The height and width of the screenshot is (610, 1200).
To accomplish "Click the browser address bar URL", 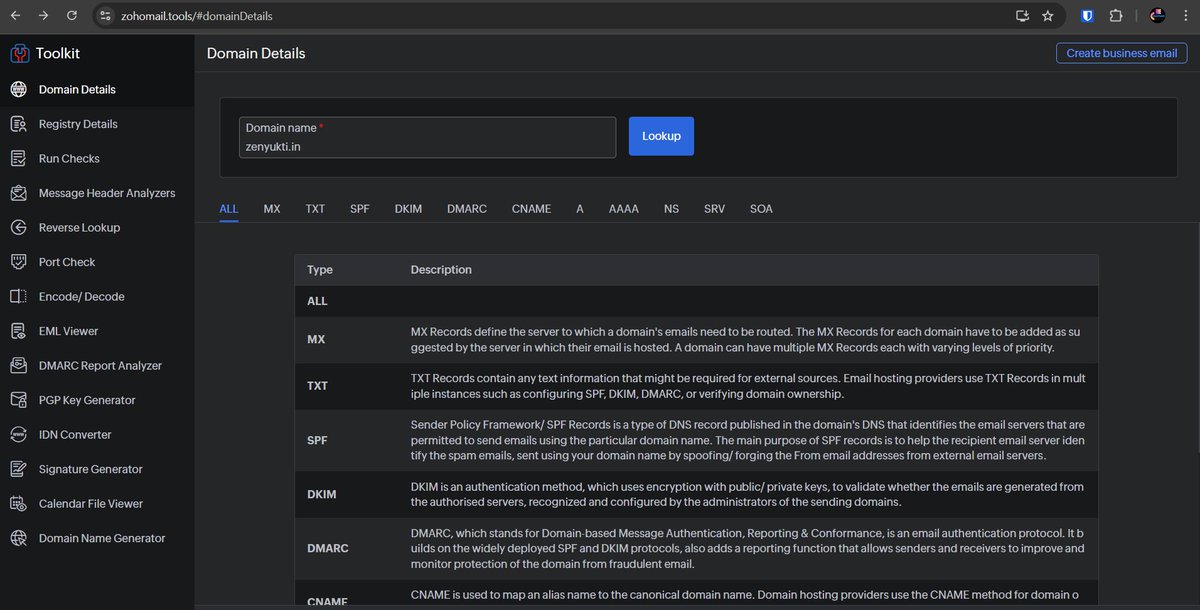I will [x=196, y=16].
